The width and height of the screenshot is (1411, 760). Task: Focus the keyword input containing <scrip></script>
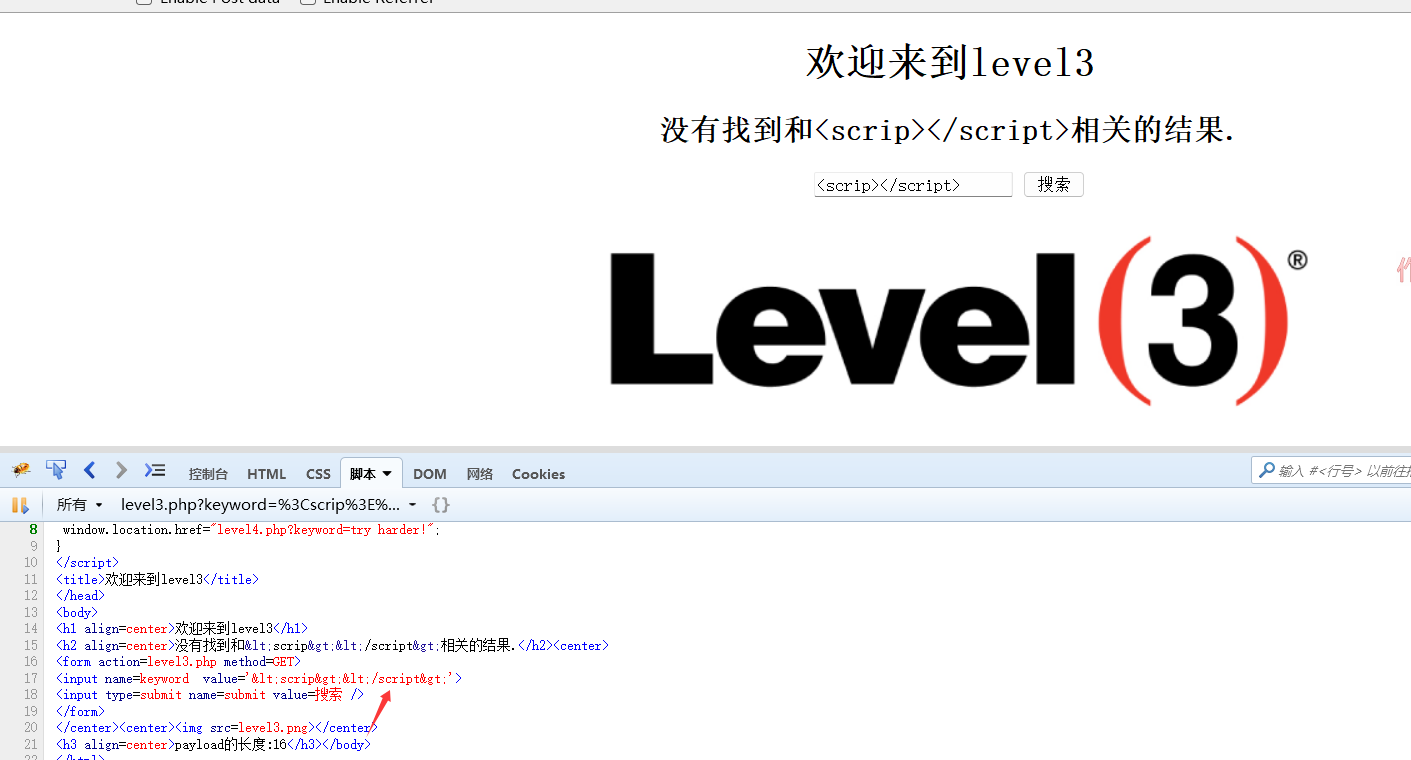913,185
